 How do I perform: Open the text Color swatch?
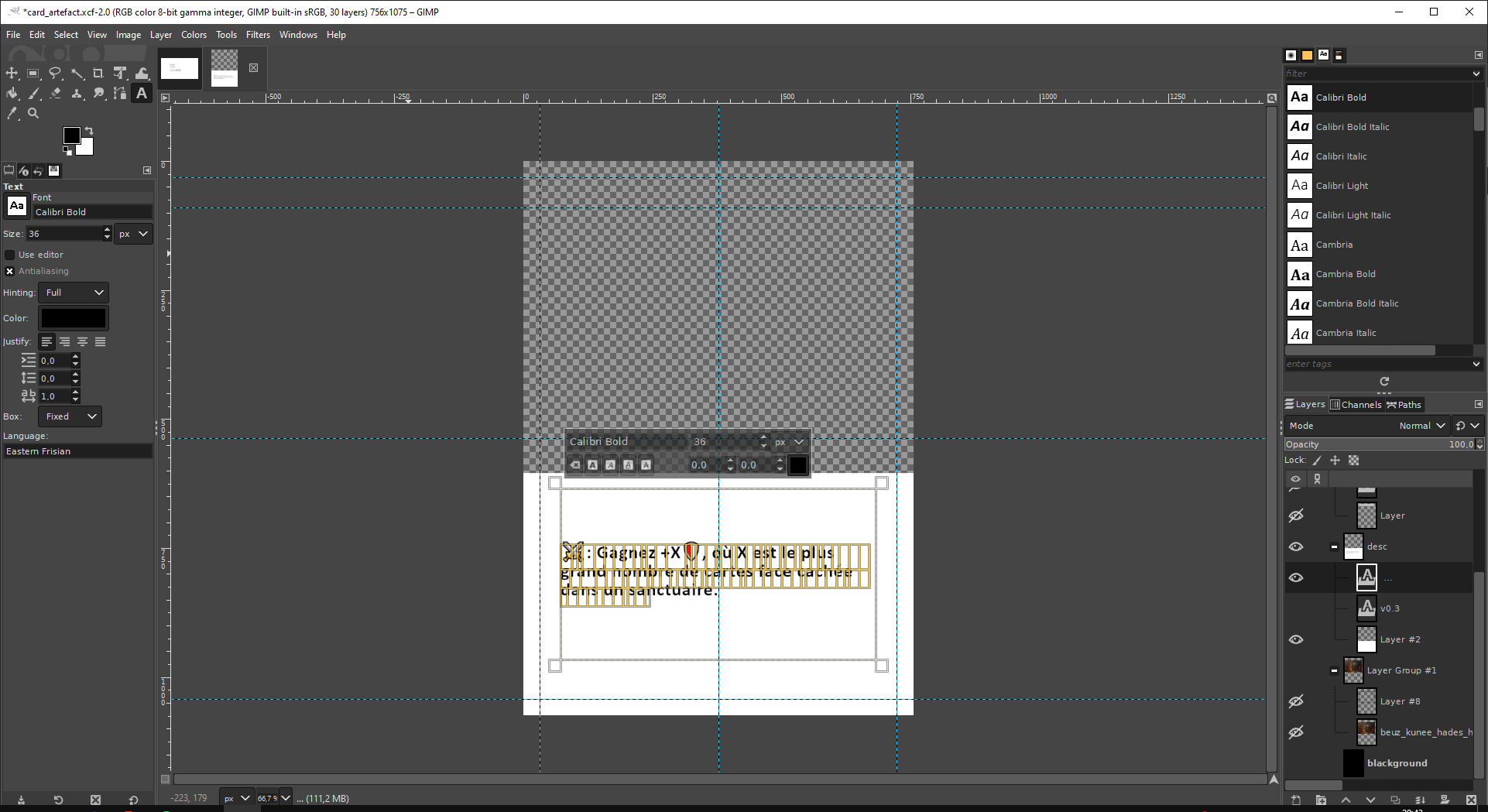point(74,318)
